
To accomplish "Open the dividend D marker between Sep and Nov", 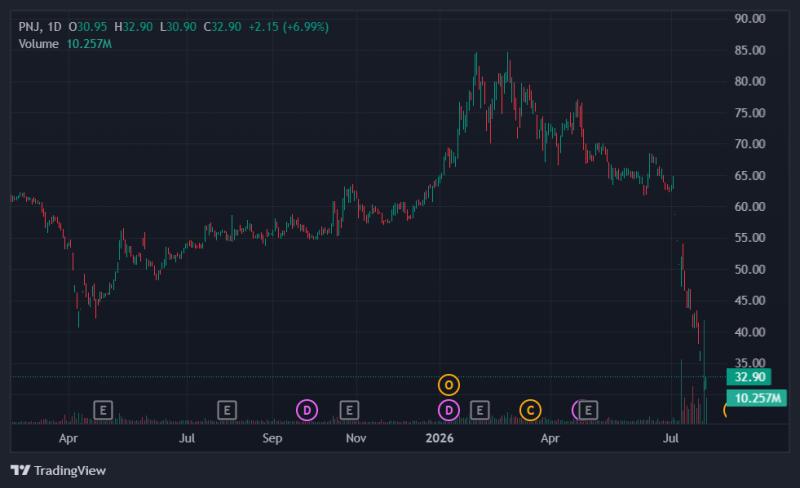I will coord(307,410).
